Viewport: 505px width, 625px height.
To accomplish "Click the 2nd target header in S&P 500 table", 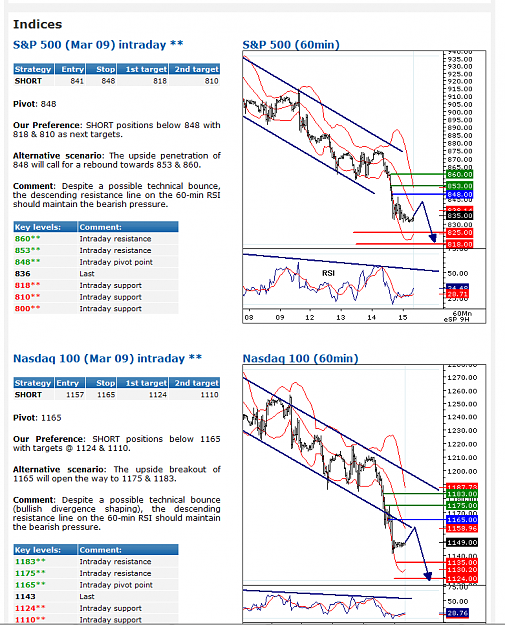I will coord(195,69).
